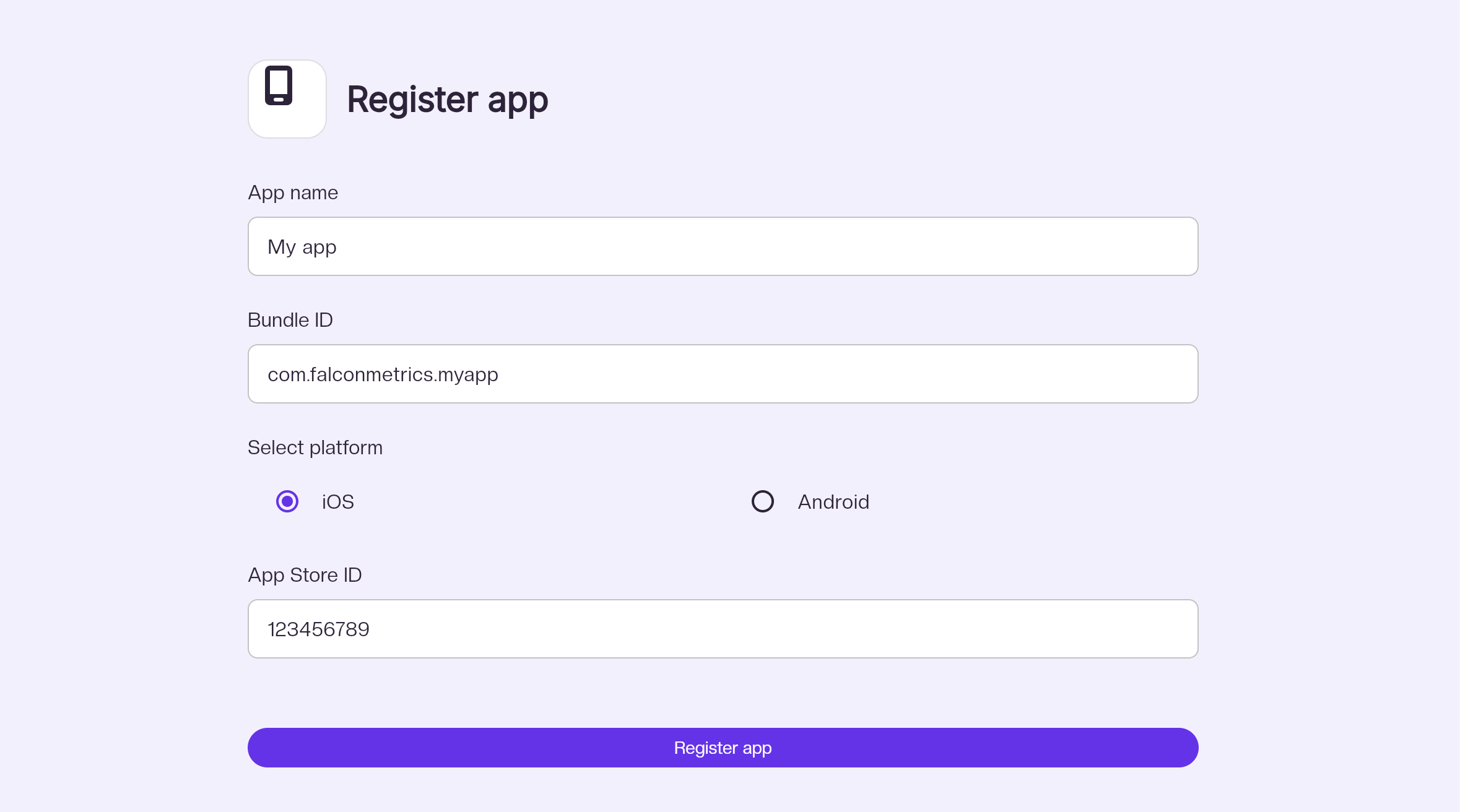Click the App Store ID label

305,575
